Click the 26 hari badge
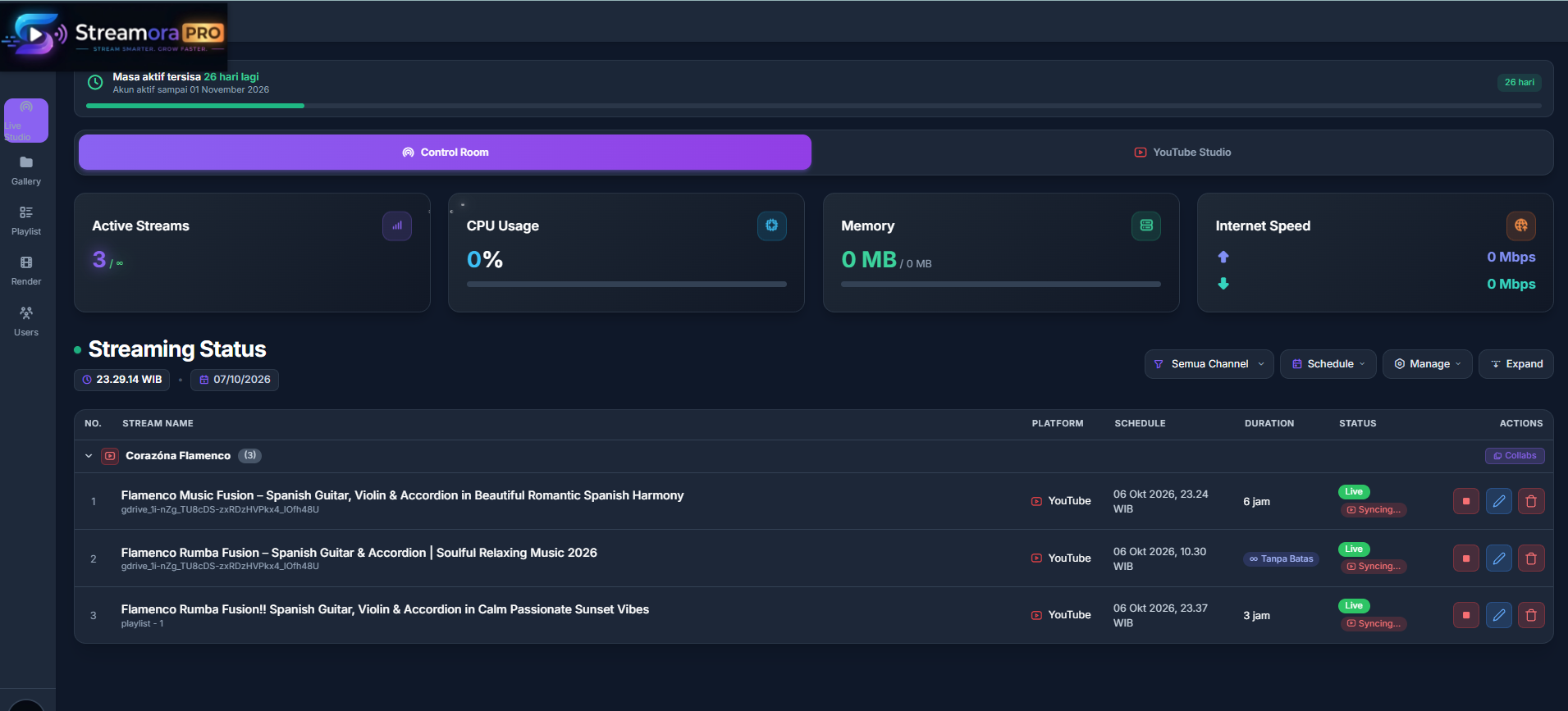This screenshot has width=1568, height=711. tap(1520, 82)
